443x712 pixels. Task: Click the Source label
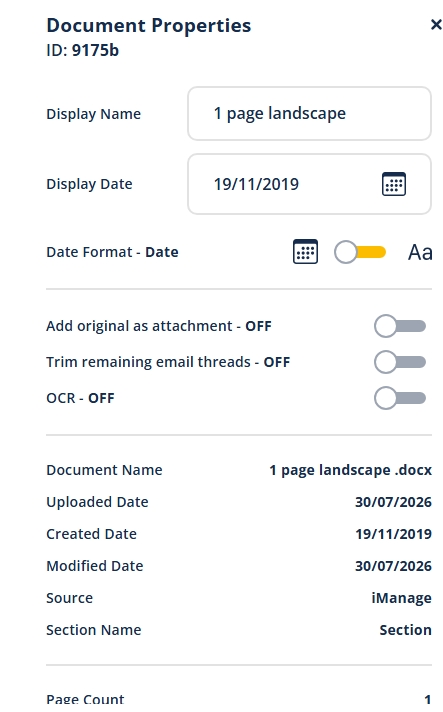pyautogui.click(x=69, y=598)
